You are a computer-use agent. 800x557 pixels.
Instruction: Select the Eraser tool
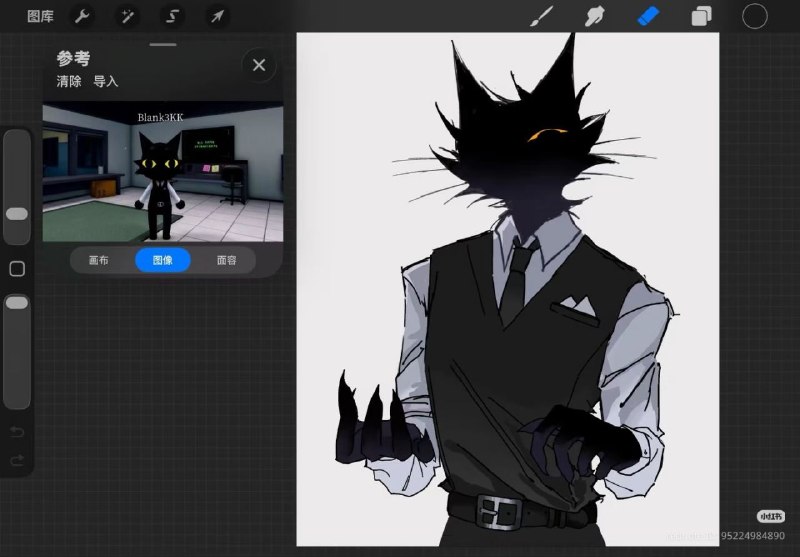648,16
